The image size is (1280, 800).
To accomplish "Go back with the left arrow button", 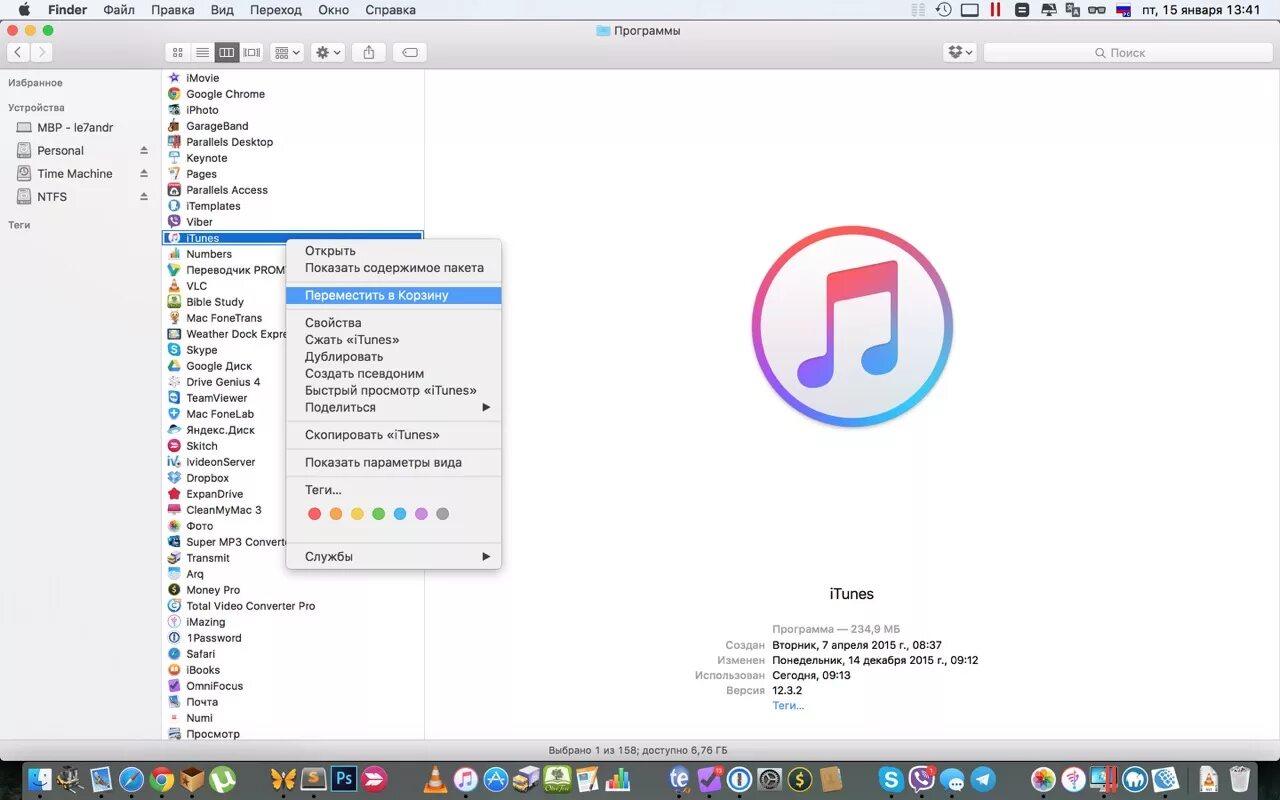I will (18, 52).
